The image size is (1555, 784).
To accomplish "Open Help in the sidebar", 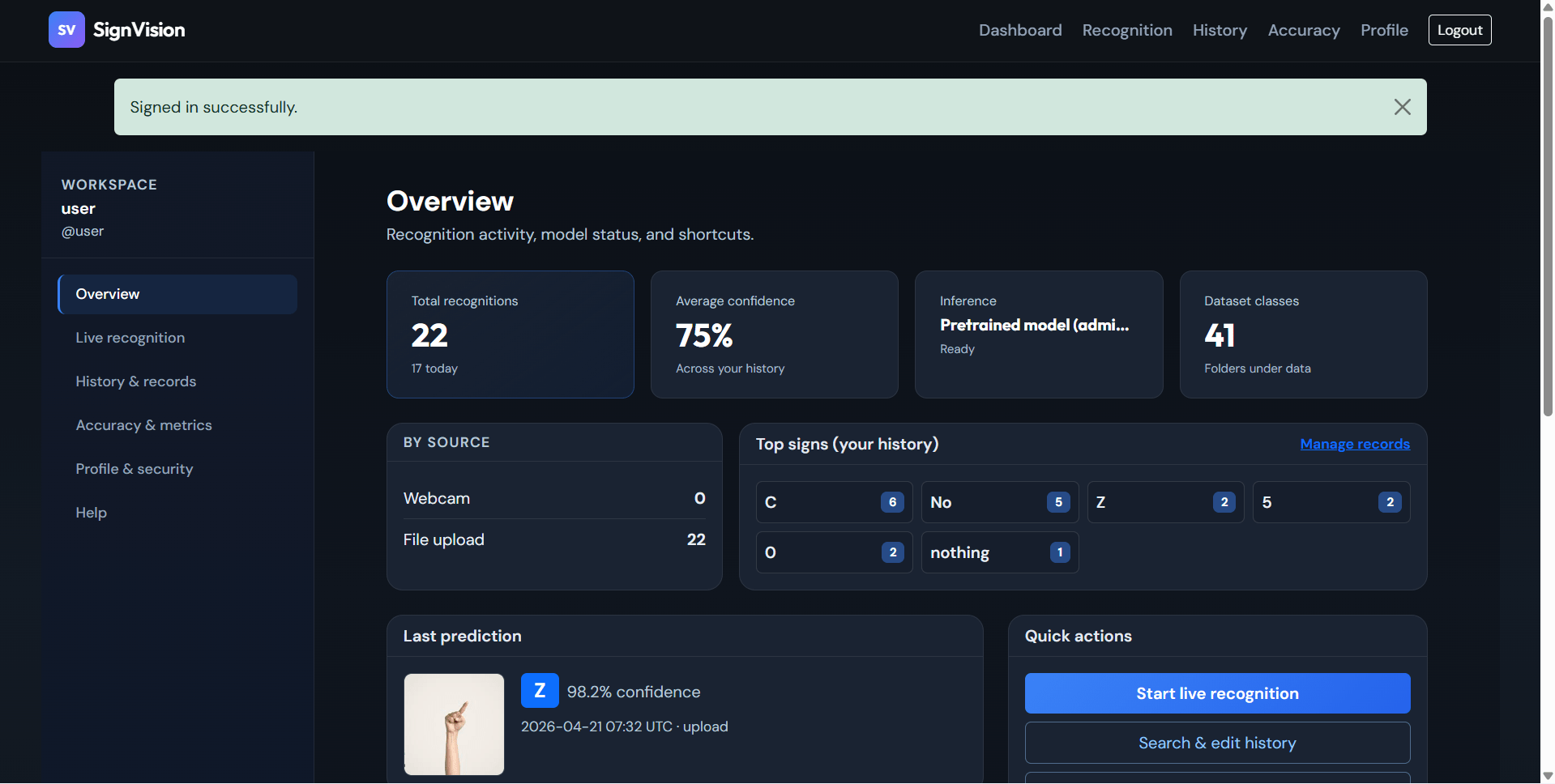I will (177, 513).
